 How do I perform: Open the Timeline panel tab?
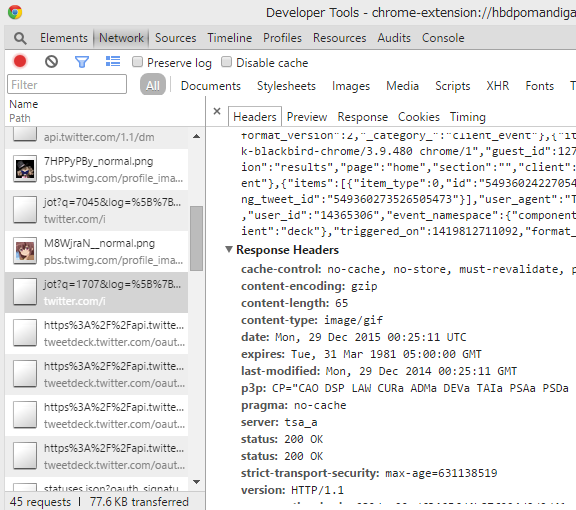230,38
